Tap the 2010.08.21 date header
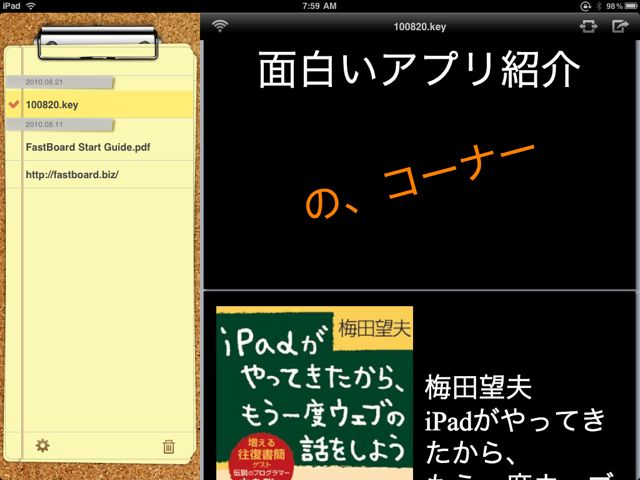Screen dimensions: 640x480 pos(60,82)
